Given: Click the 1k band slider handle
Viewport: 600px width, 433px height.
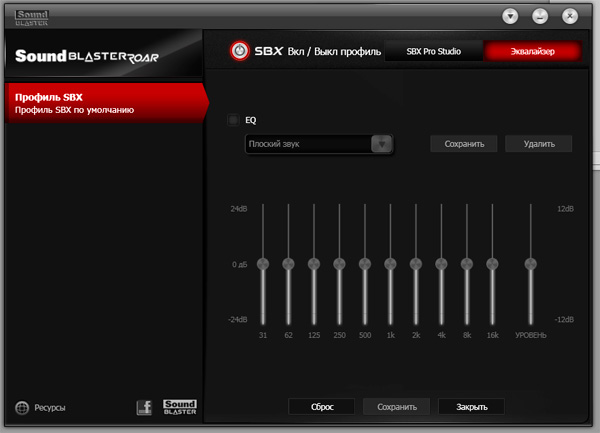Looking at the screenshot, I should pos(390,264).
